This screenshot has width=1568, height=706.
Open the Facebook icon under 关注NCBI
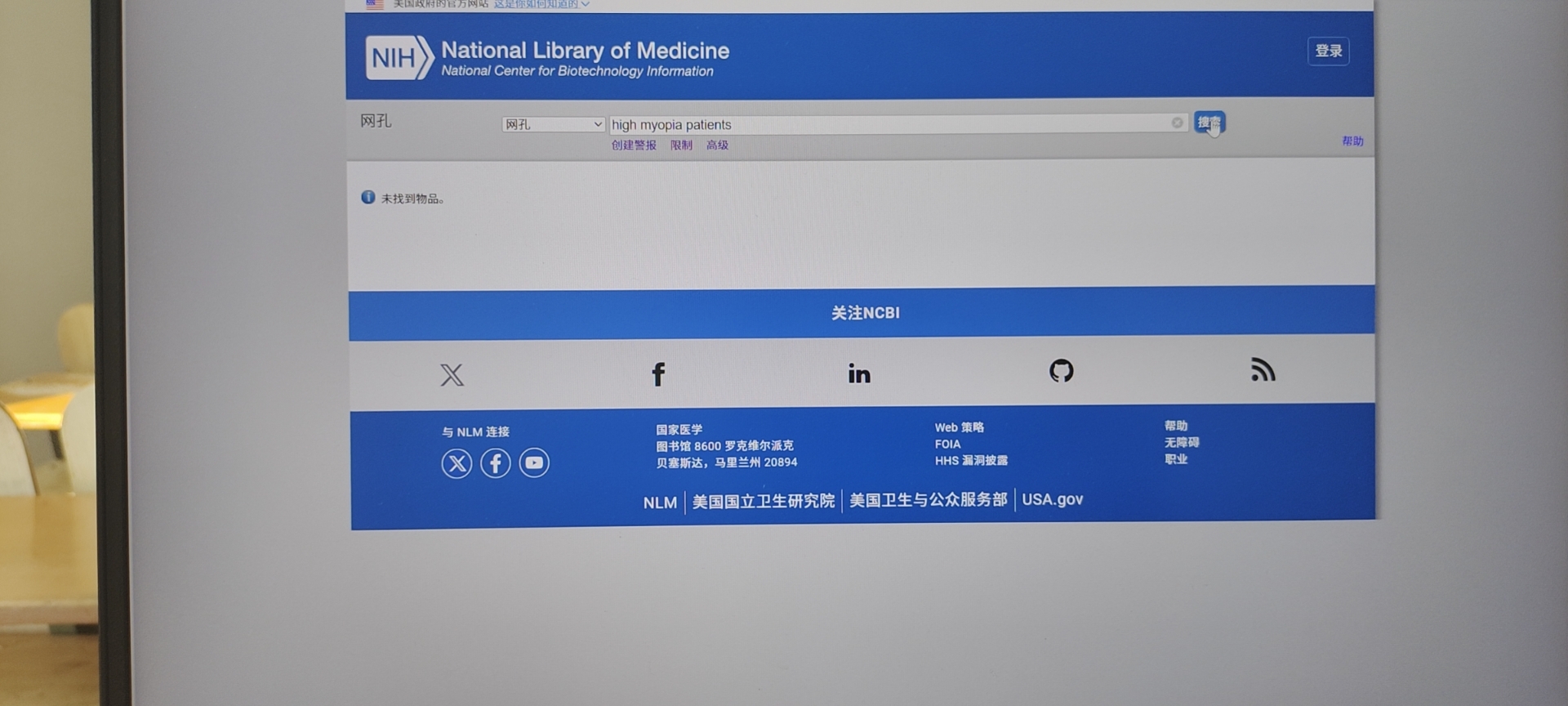[x=658, y=374]
